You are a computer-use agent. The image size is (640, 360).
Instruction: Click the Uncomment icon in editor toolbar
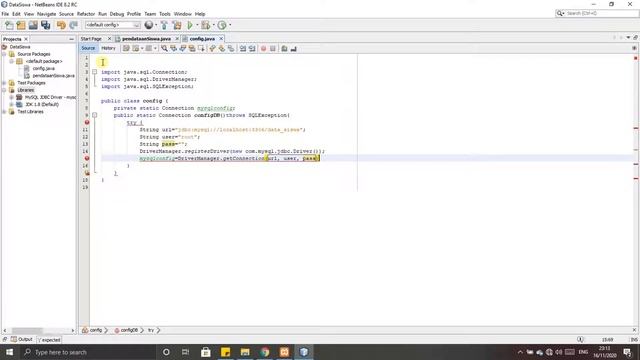pos(293,49)
